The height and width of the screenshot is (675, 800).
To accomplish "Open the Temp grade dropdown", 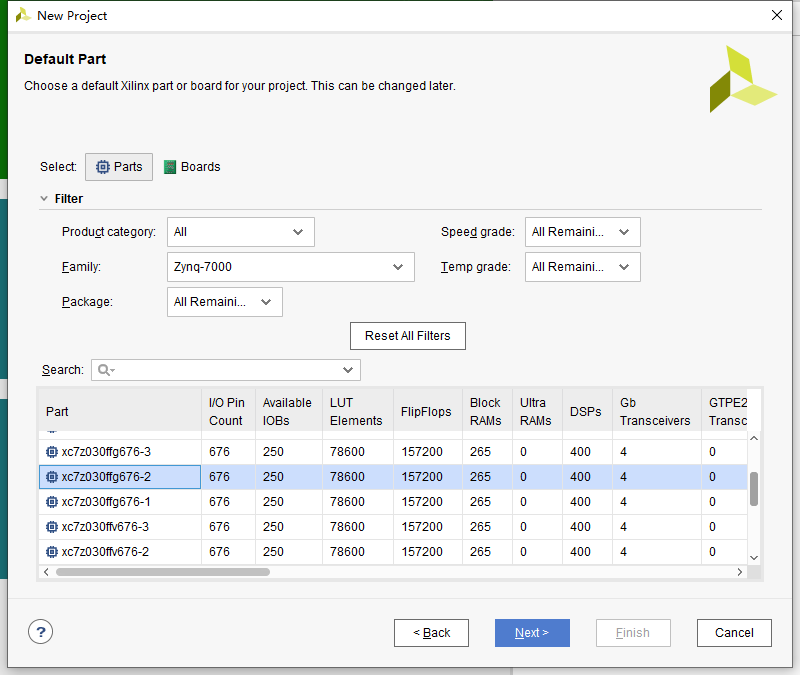I will click(x=583, y=267).
